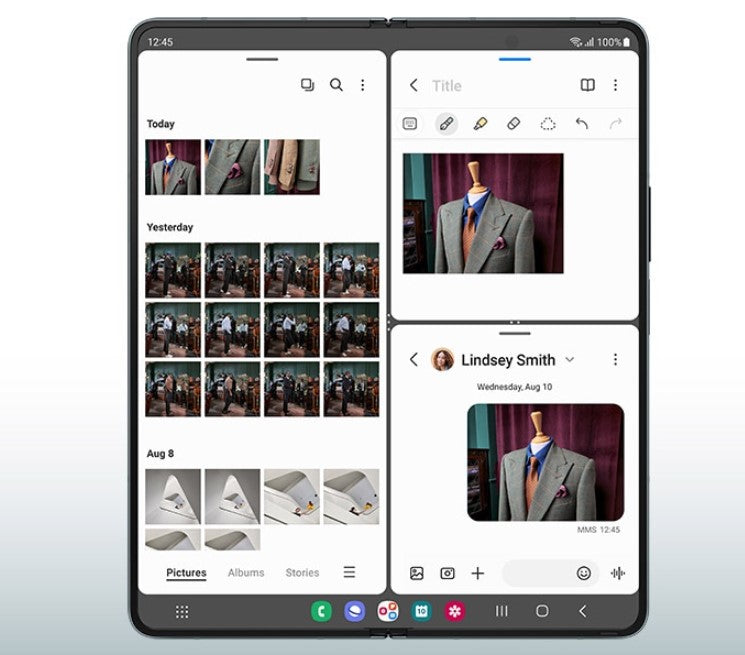Select the eraser tool
The width and height of the screenshot is (745, 655).
tap(514, 124)
